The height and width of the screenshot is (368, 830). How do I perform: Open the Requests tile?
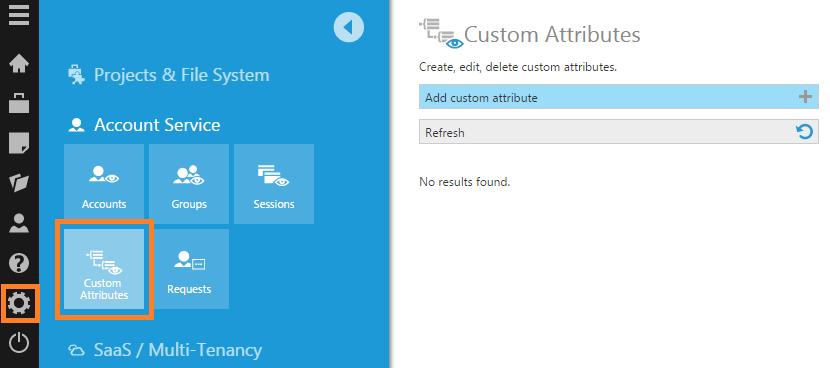189,269
